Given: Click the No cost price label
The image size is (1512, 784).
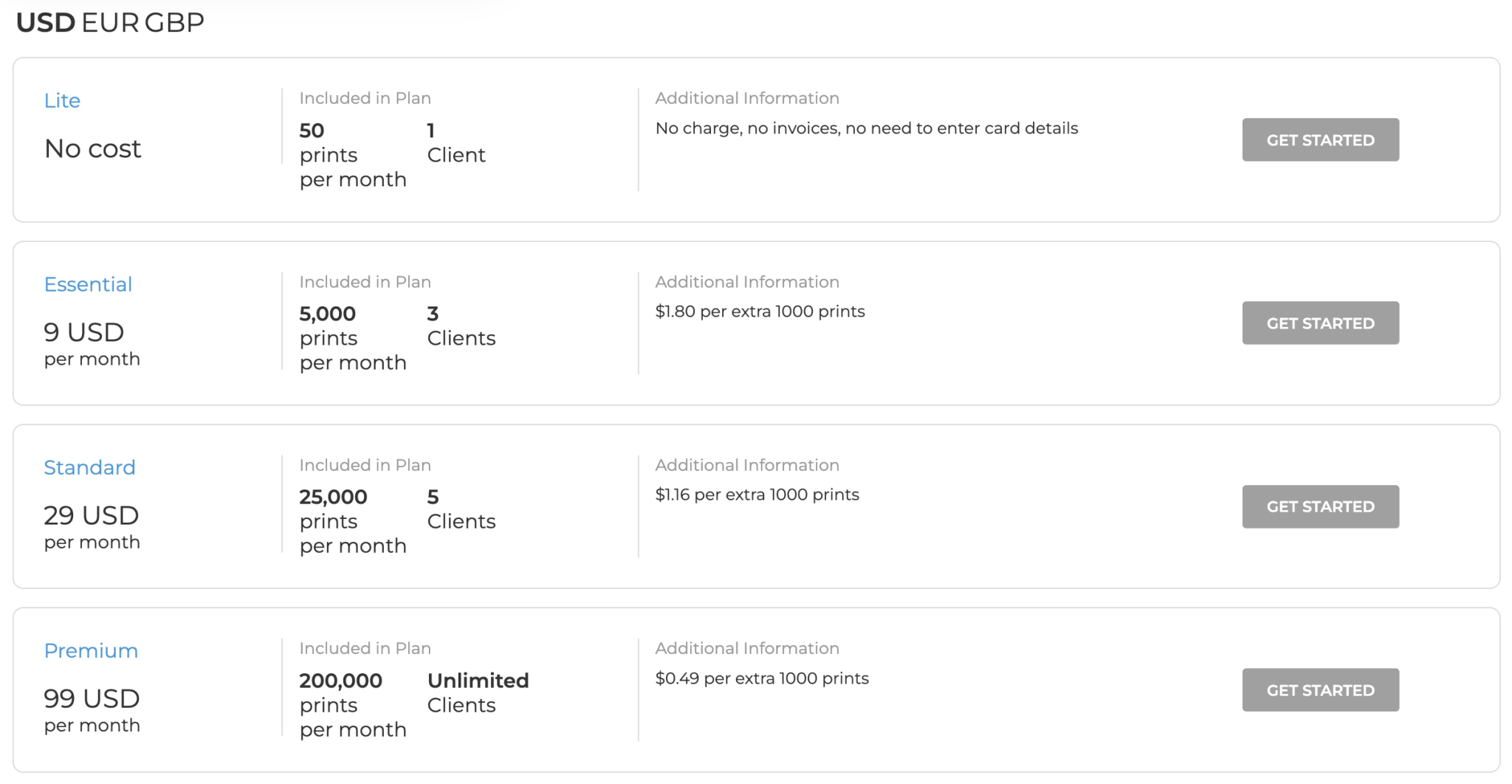Looking at the screenshot, I should [x=93, y=149].
